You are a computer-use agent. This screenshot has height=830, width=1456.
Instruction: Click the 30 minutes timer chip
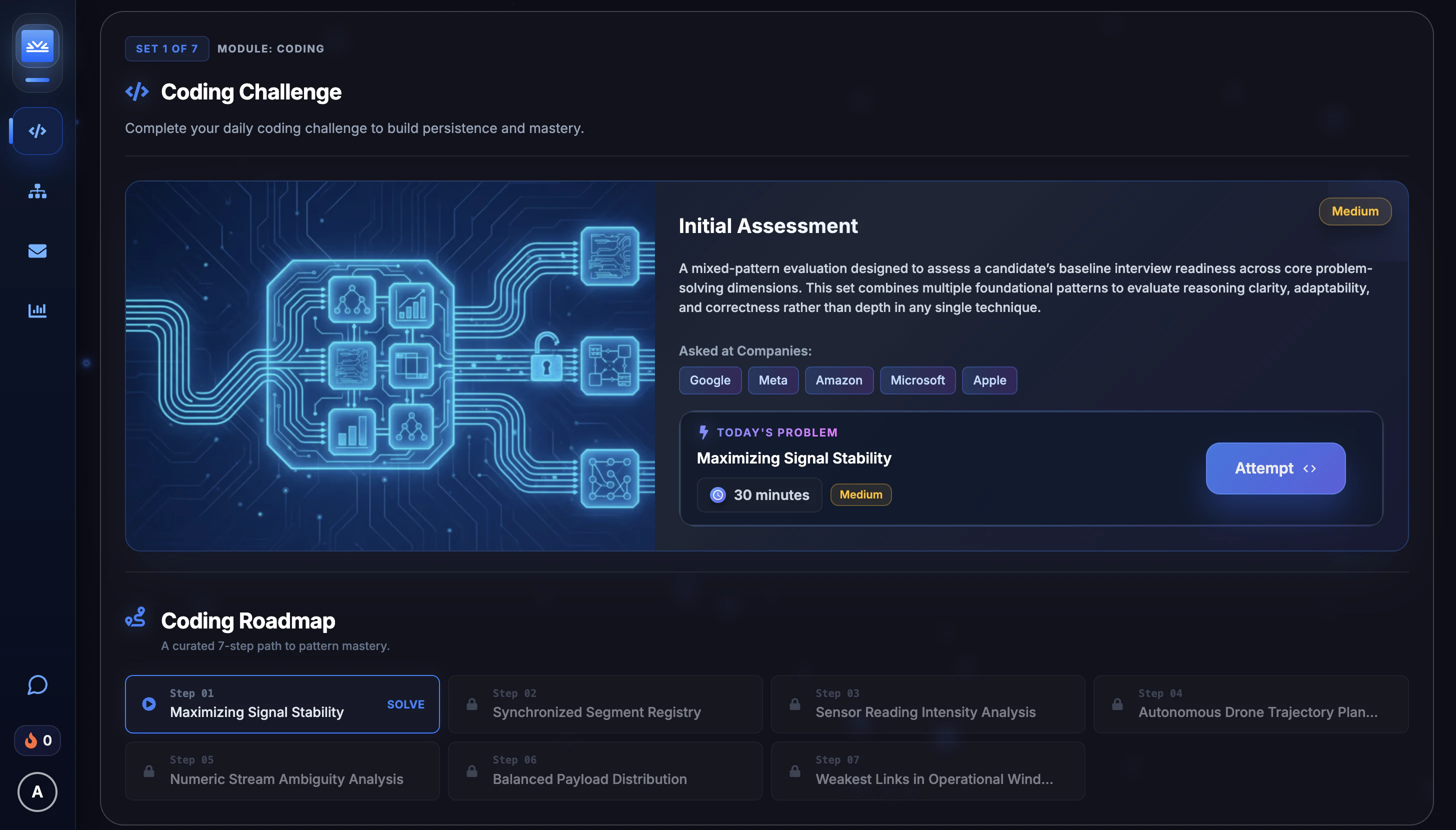coord(759,495)
